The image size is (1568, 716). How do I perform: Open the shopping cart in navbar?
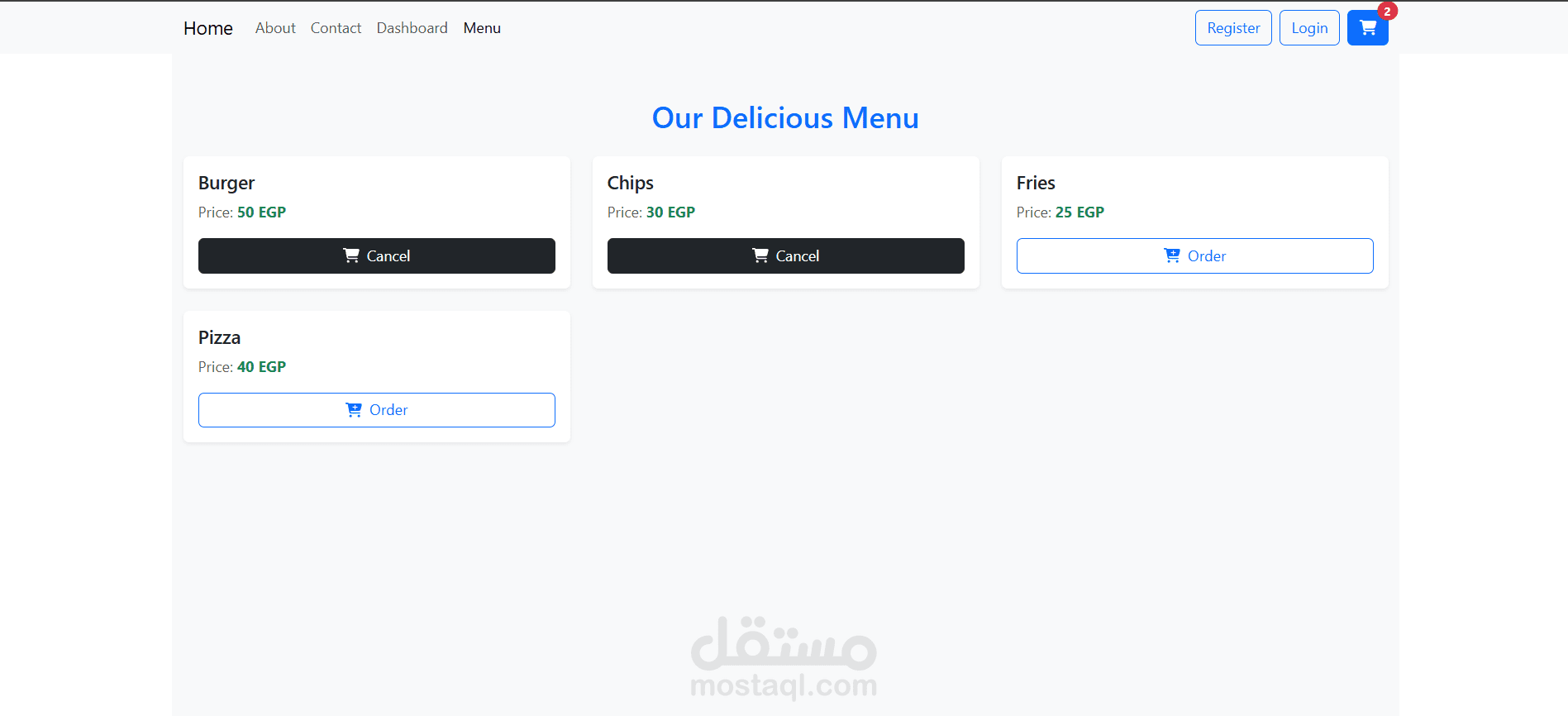click(1367, 28)
